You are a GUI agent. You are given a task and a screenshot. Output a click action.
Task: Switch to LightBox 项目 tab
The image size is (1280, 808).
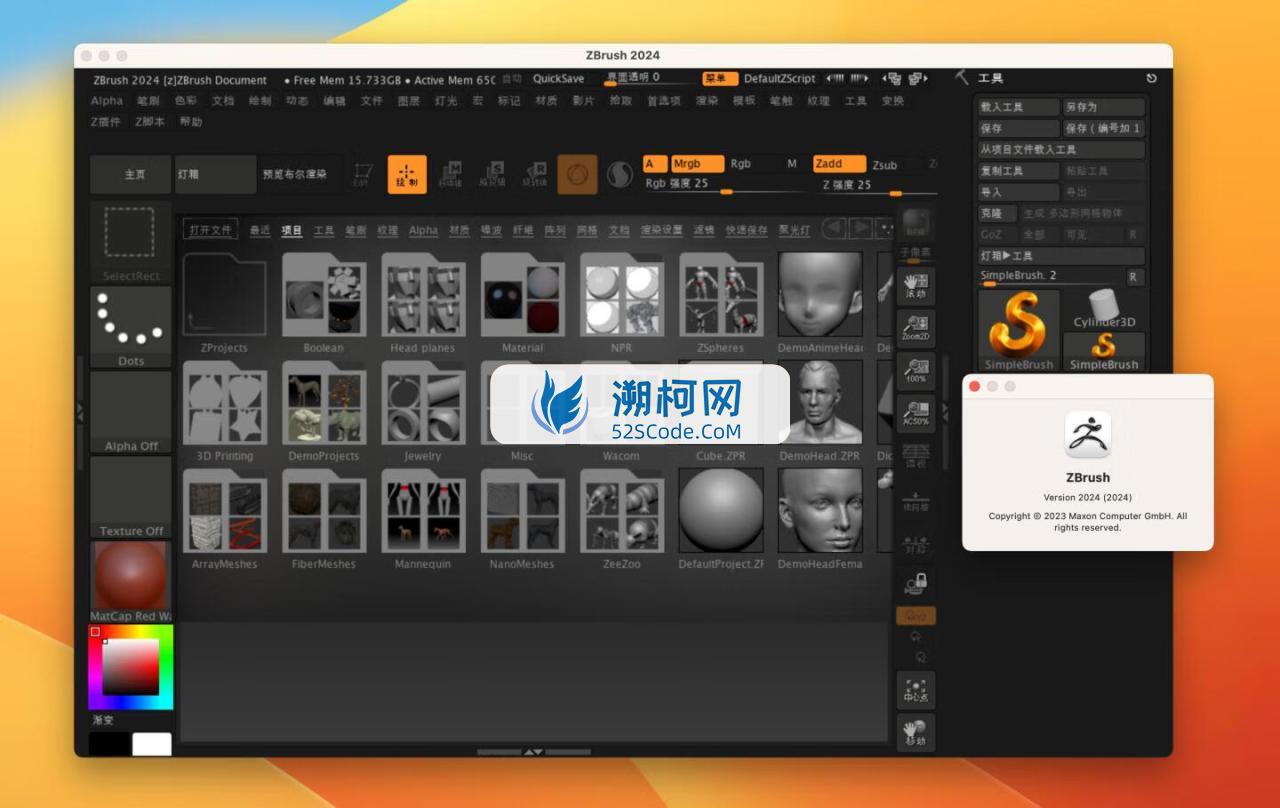(x=292, y=230)
